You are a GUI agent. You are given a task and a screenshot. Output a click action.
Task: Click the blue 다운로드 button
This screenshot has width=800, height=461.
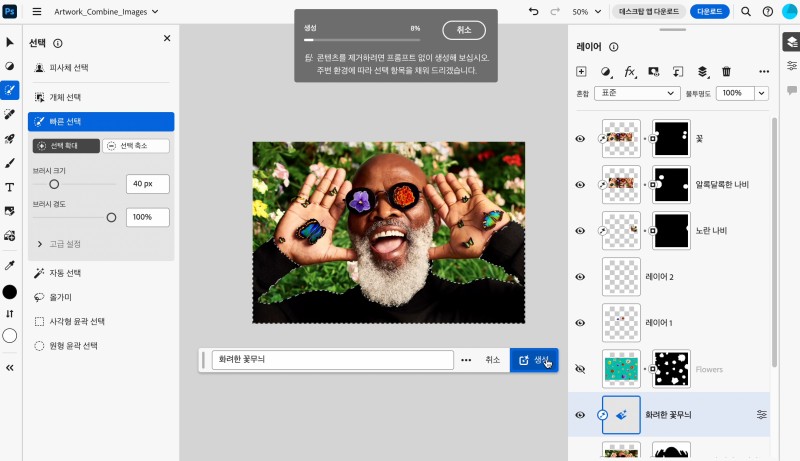click(x=710, y=11)
